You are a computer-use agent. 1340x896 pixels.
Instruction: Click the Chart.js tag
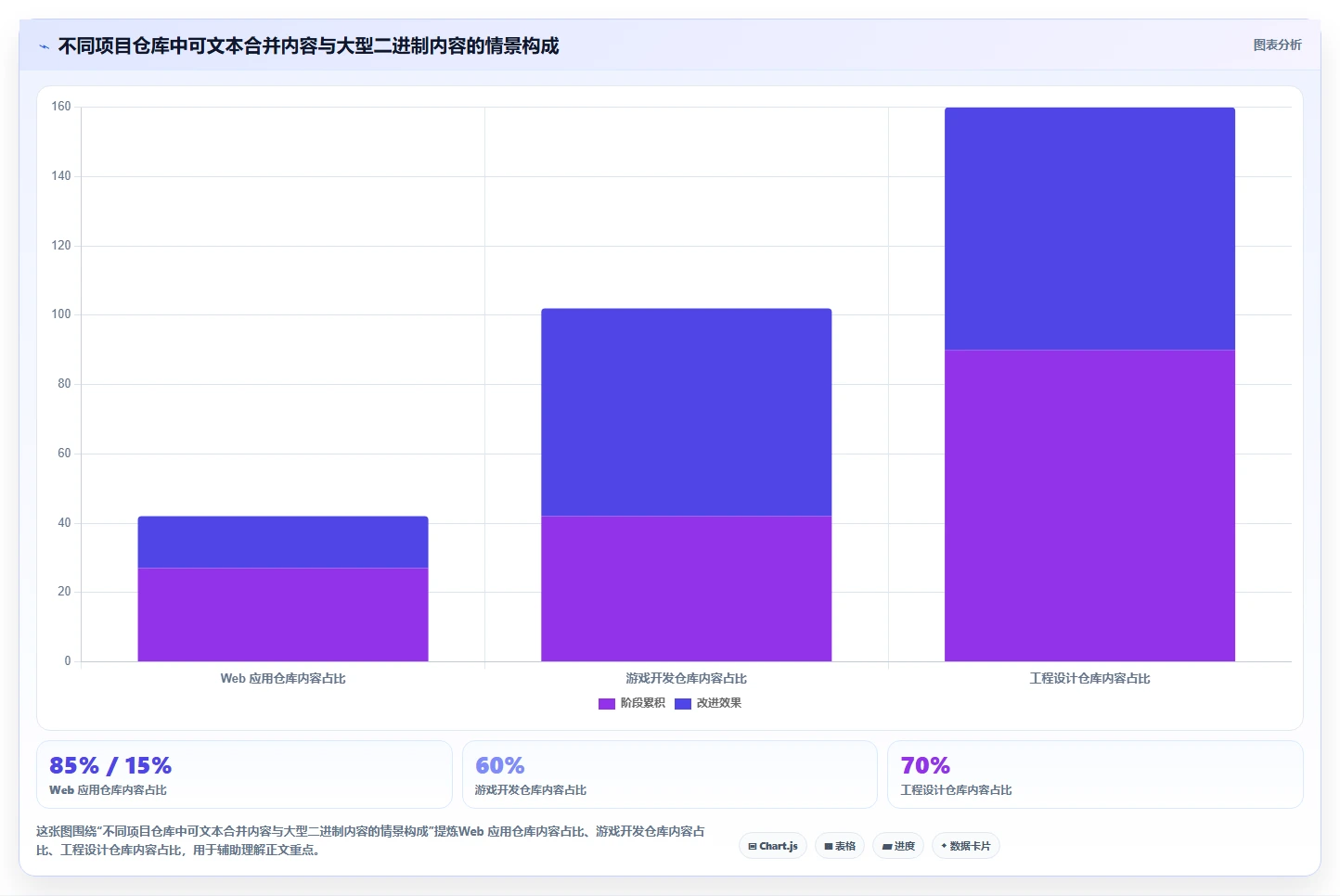coord(773,846)
